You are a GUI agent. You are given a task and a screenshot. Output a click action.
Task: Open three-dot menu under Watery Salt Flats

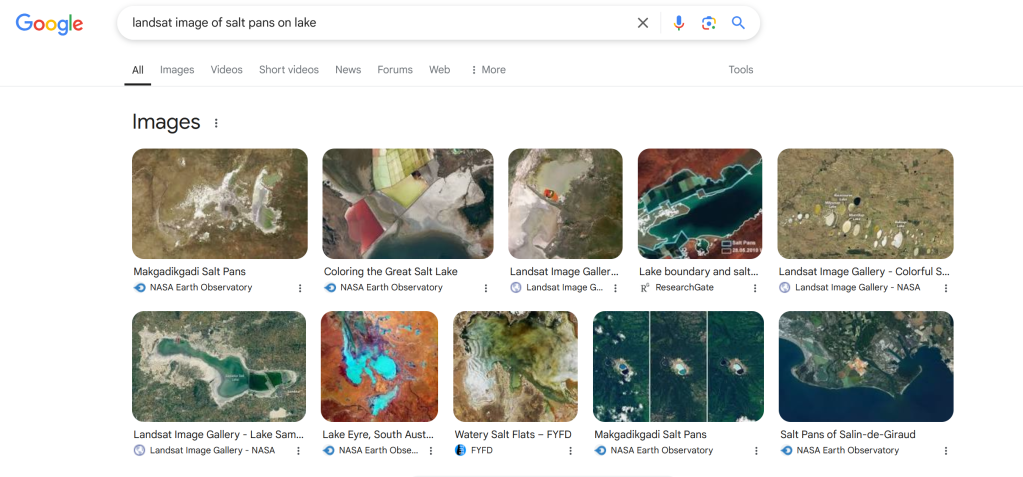[571, 451]
